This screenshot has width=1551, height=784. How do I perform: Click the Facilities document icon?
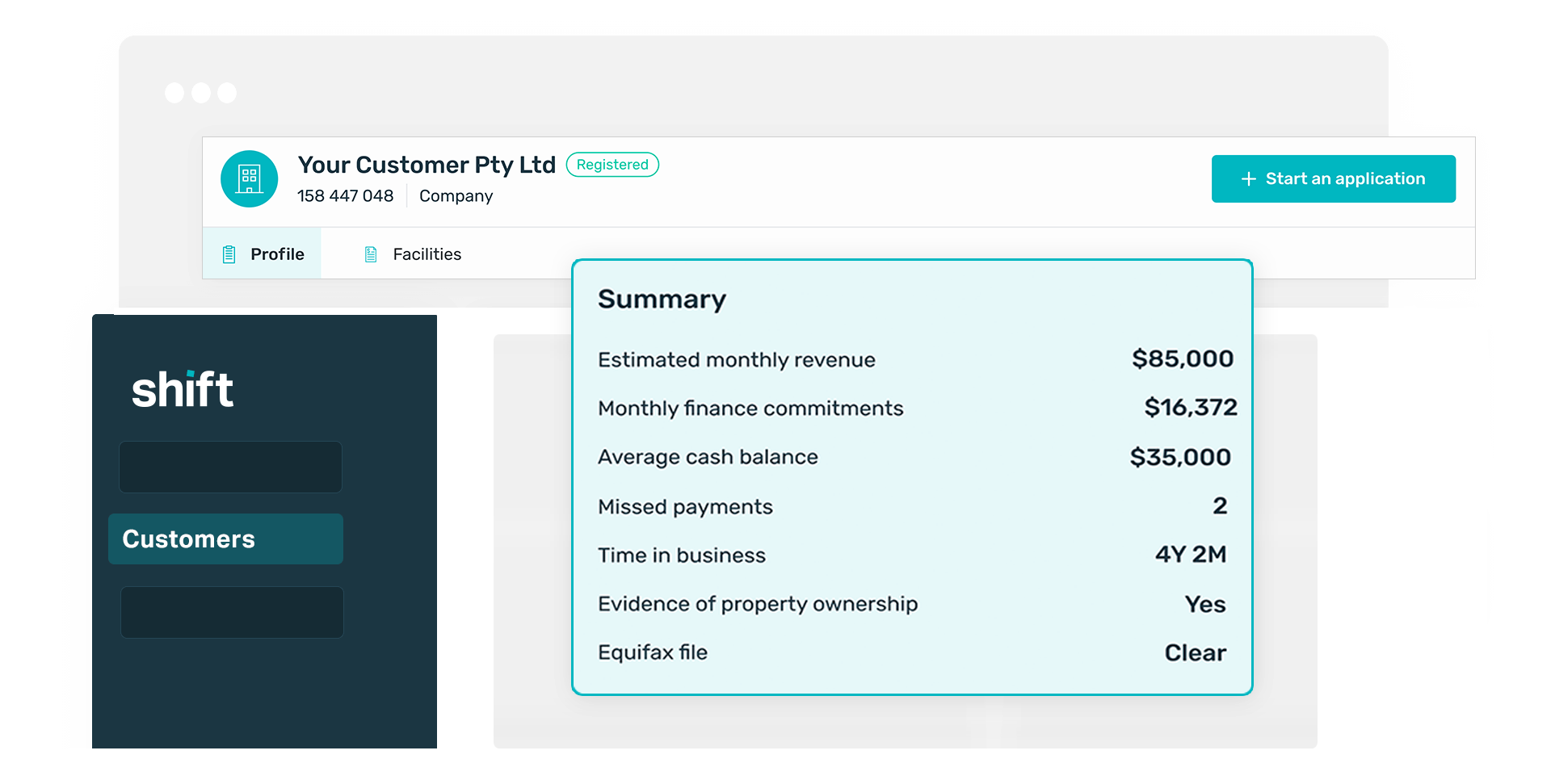coord(371,254)
